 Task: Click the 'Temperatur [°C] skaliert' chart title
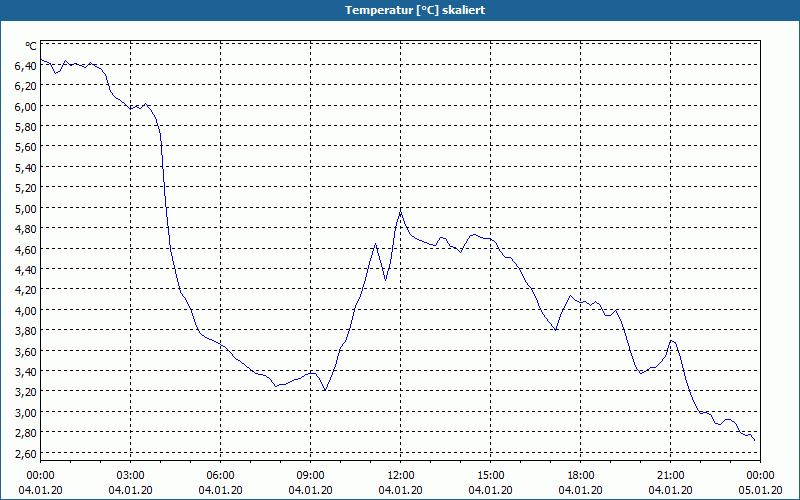pyautogui.click(x=415, y=10)
